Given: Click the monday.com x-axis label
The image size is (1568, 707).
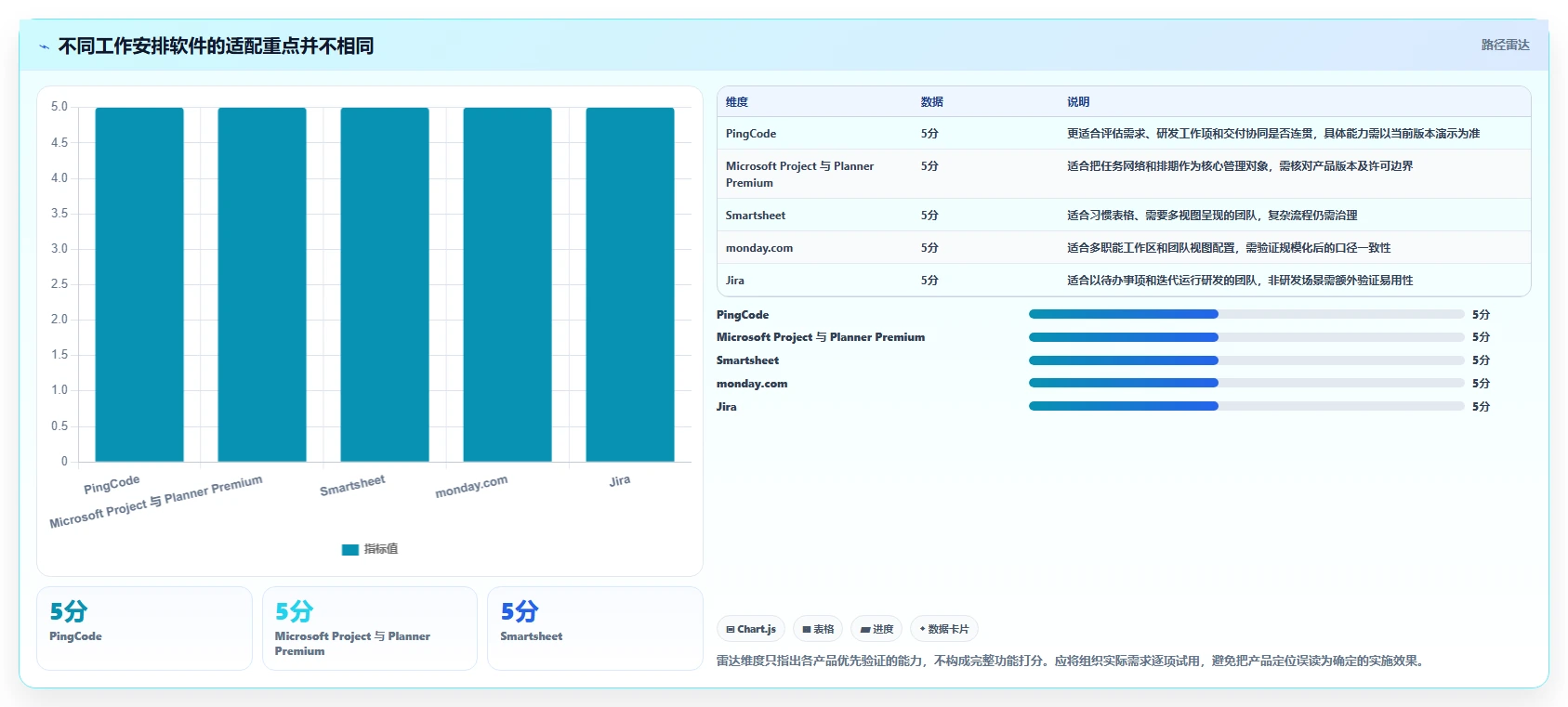Looking at the screenshot, I should 471,486.
